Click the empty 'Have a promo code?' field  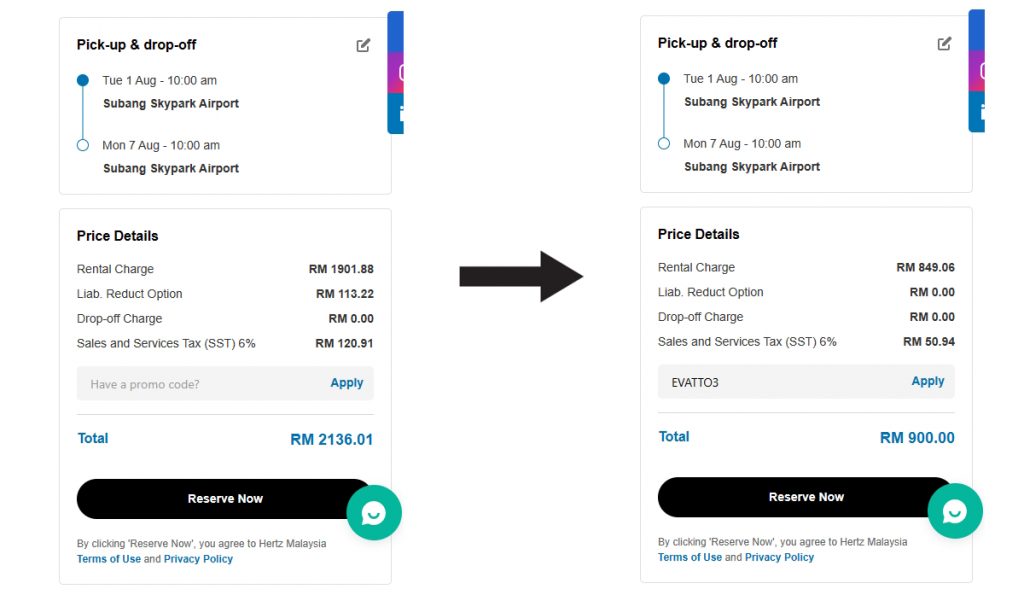(x=200, y=384)
